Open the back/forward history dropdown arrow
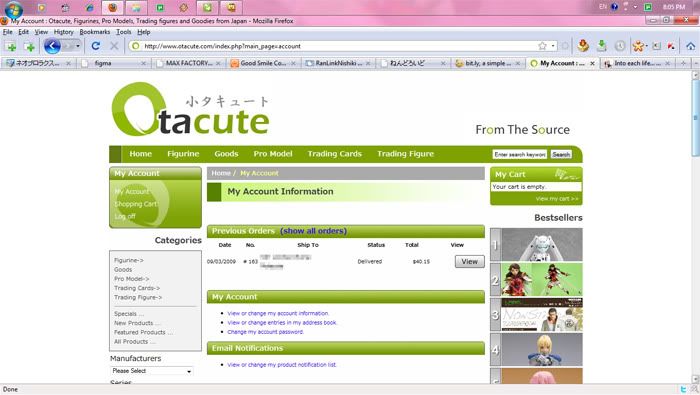The image size is (700, 395). pos(78,46)
